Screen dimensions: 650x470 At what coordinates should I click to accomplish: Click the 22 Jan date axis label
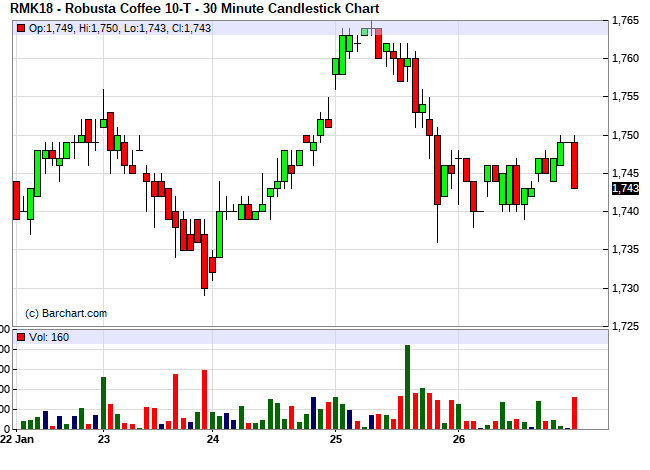(17, 439)
